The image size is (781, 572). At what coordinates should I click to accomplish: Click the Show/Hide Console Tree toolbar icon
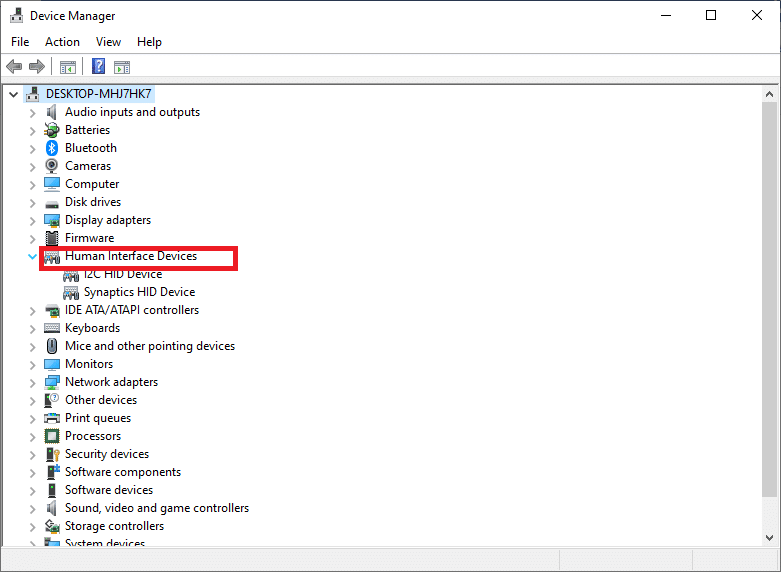pyautogui.click(x=68, y=67)
